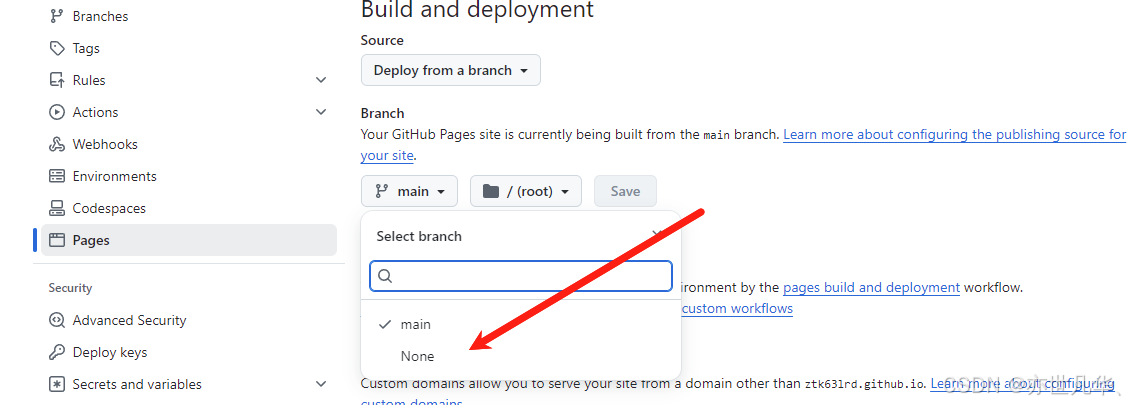Click the Actions play icon
This screenshot has height=405, width=1139.
coord(57,112)
